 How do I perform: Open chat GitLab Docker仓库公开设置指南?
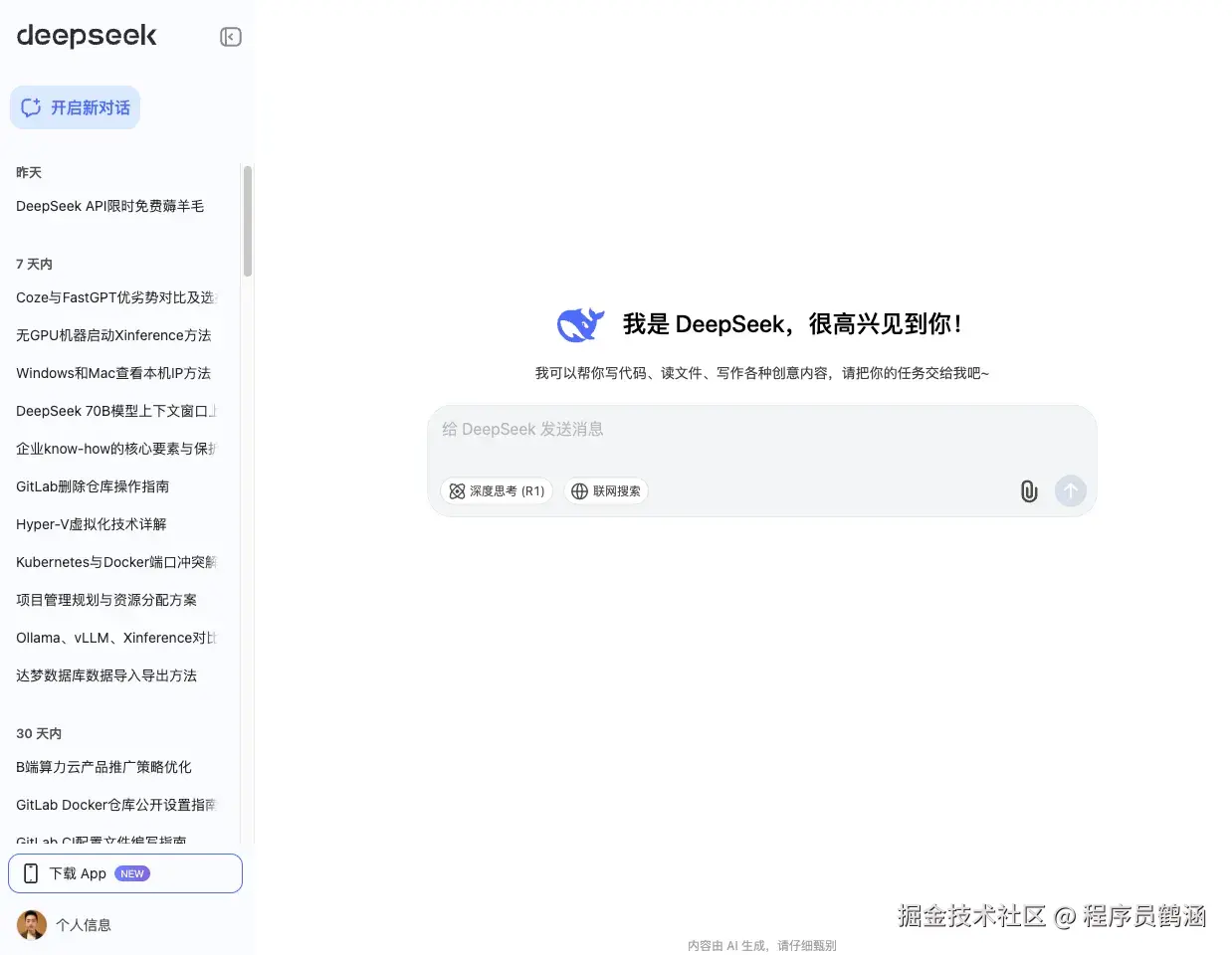115,805
